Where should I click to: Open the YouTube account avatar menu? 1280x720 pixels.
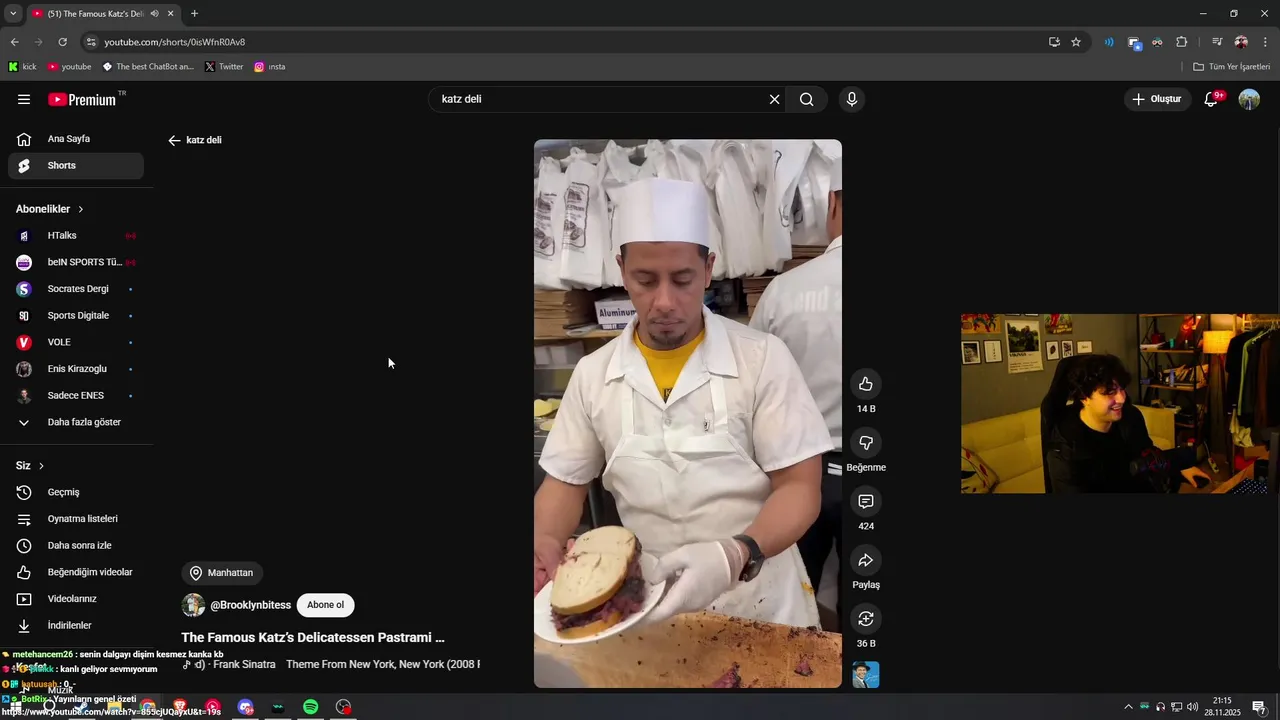tap(1249, 99)
